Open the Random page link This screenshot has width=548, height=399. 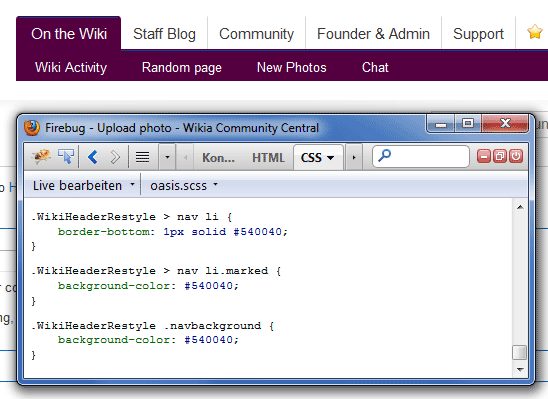click(182, 67)
